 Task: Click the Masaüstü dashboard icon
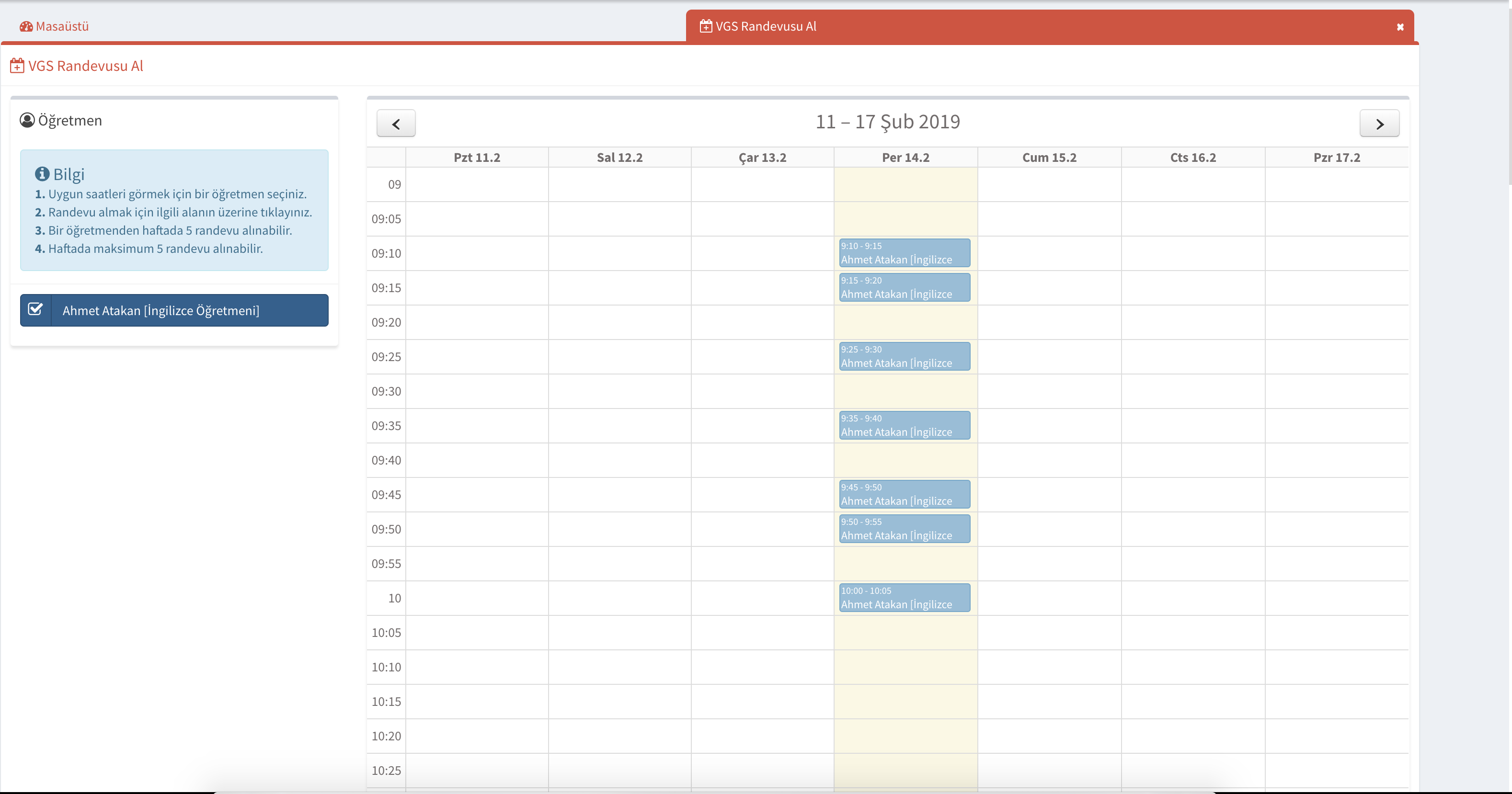pos(26,26)
